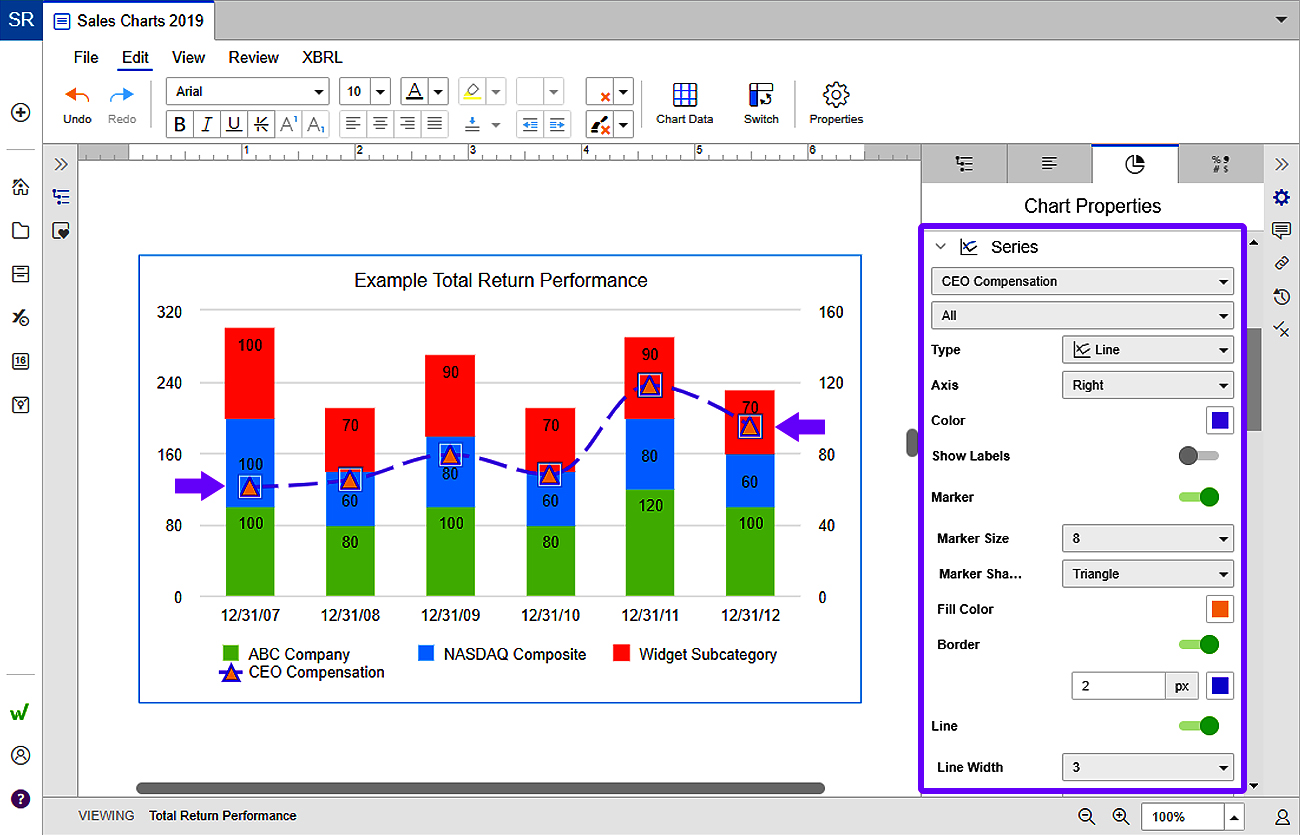
Task: Open the Review menu
Action: pyautogui.click(x=254, y=58)
